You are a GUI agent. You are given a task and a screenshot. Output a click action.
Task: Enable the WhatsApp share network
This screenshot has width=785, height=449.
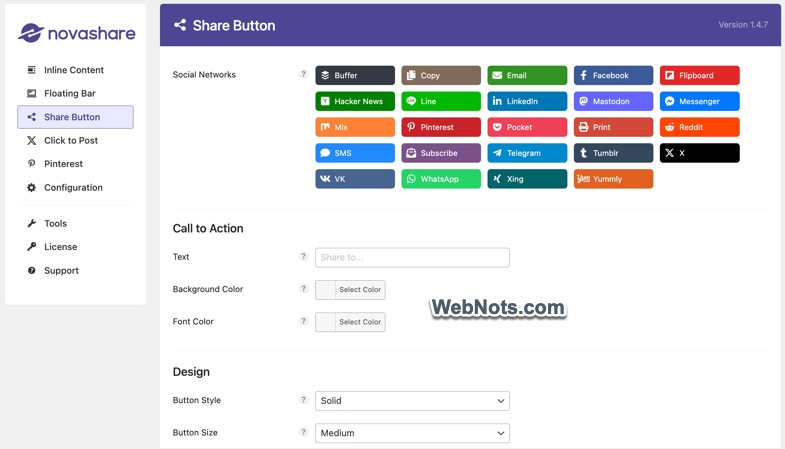pos(441,179)
